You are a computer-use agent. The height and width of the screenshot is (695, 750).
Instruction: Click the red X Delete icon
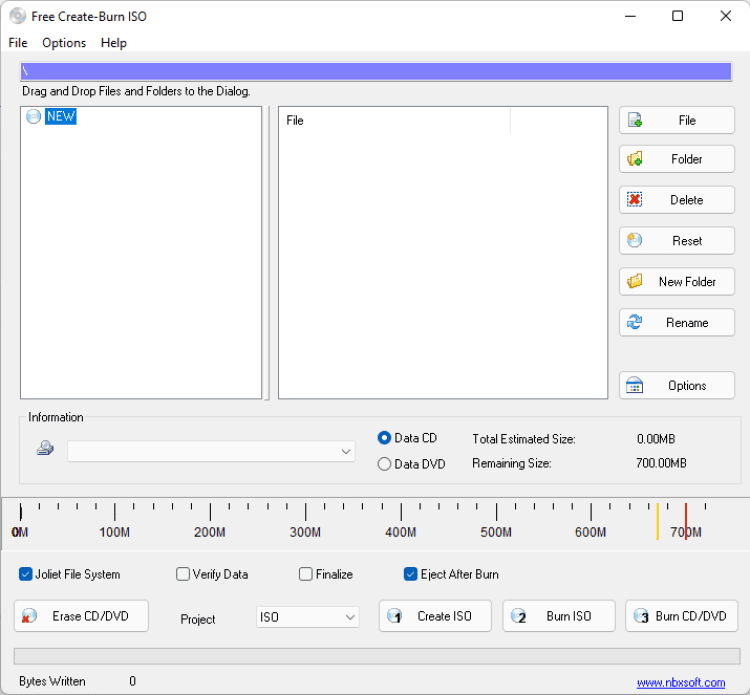[x=635, y=199]
